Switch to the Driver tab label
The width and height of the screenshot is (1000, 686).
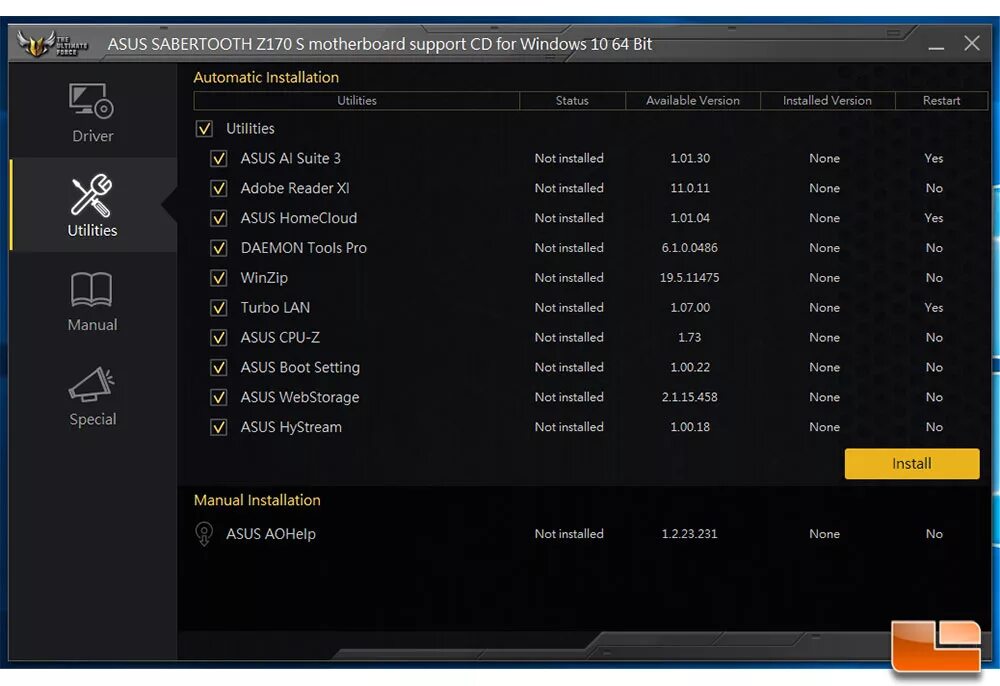tap(92, 136)
